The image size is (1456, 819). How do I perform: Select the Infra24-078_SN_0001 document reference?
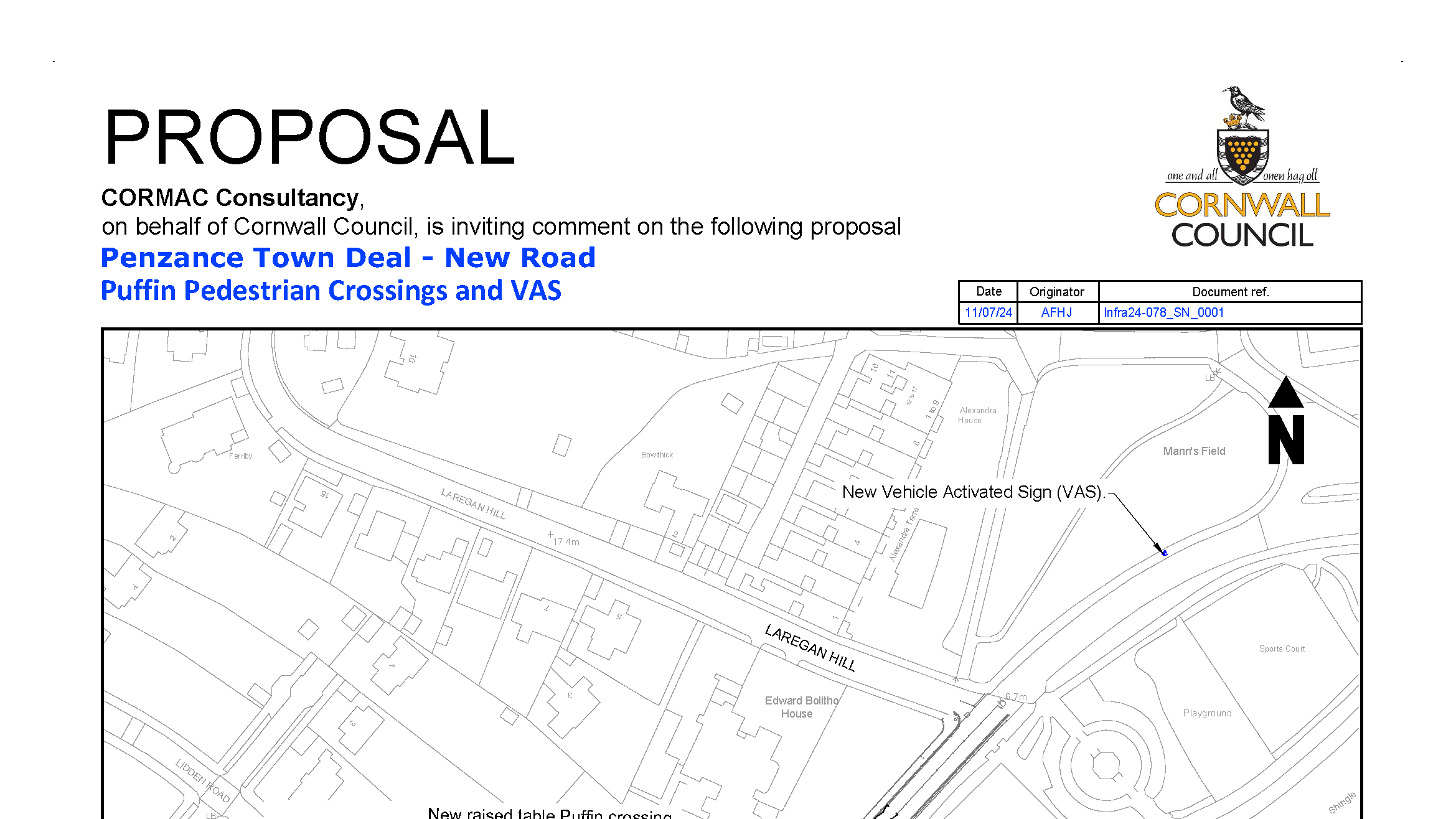tap(1163, 312)
